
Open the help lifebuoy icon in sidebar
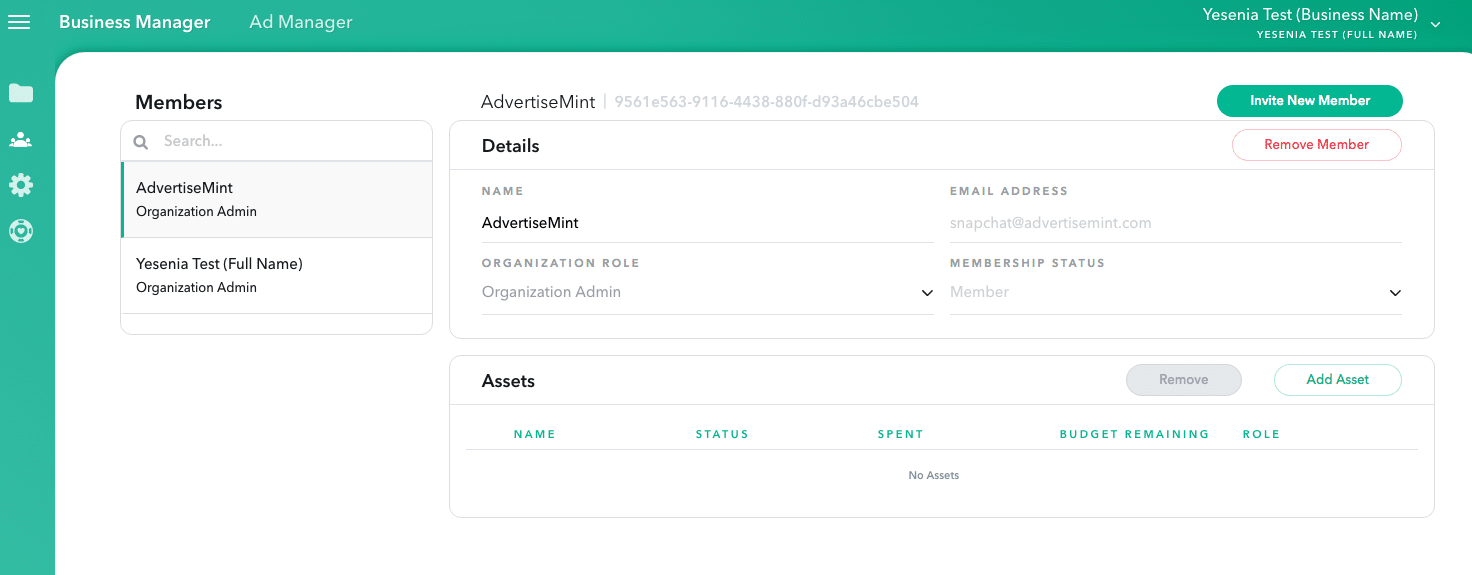point(21,231)
